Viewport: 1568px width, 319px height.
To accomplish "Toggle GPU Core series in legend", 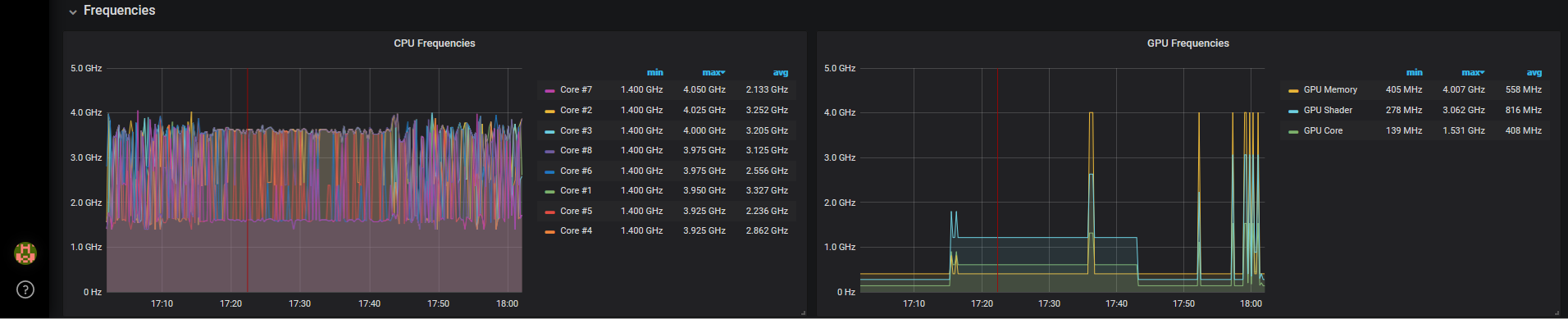I will point(1323,130).
